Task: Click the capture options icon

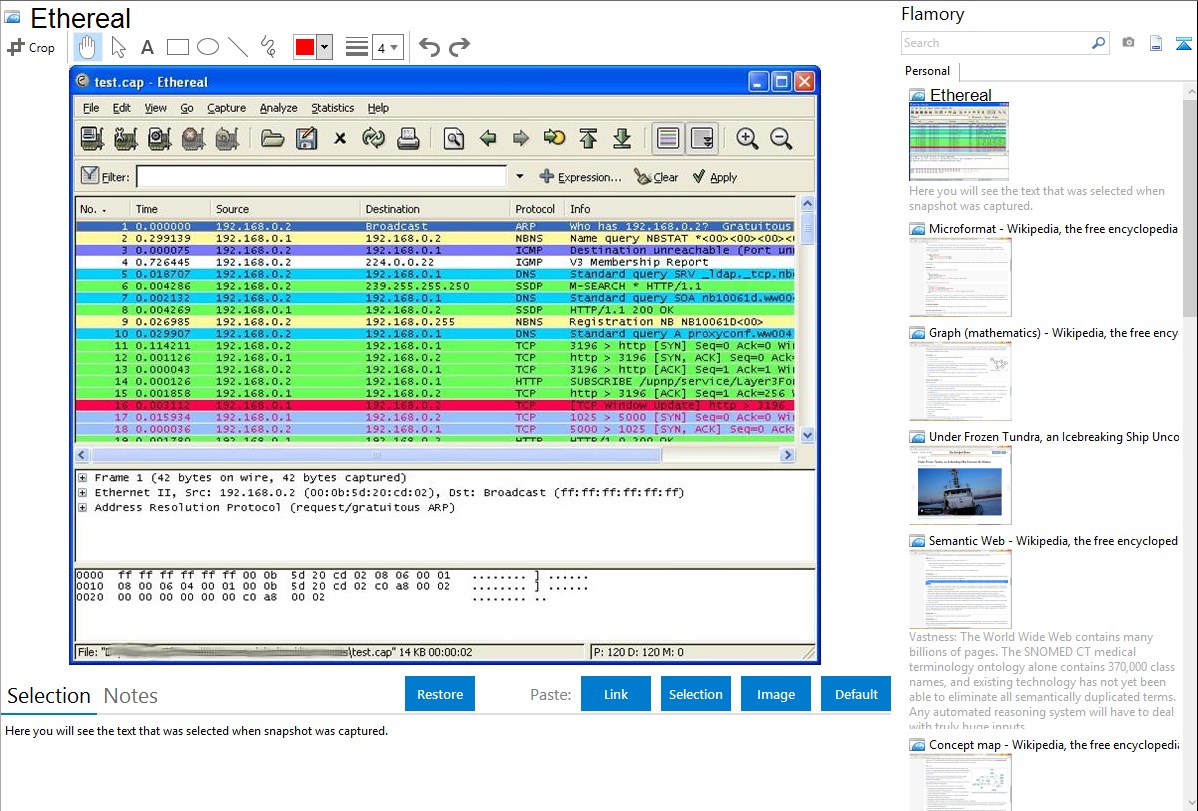Action: pyautogui.click(x=126, y=138)
